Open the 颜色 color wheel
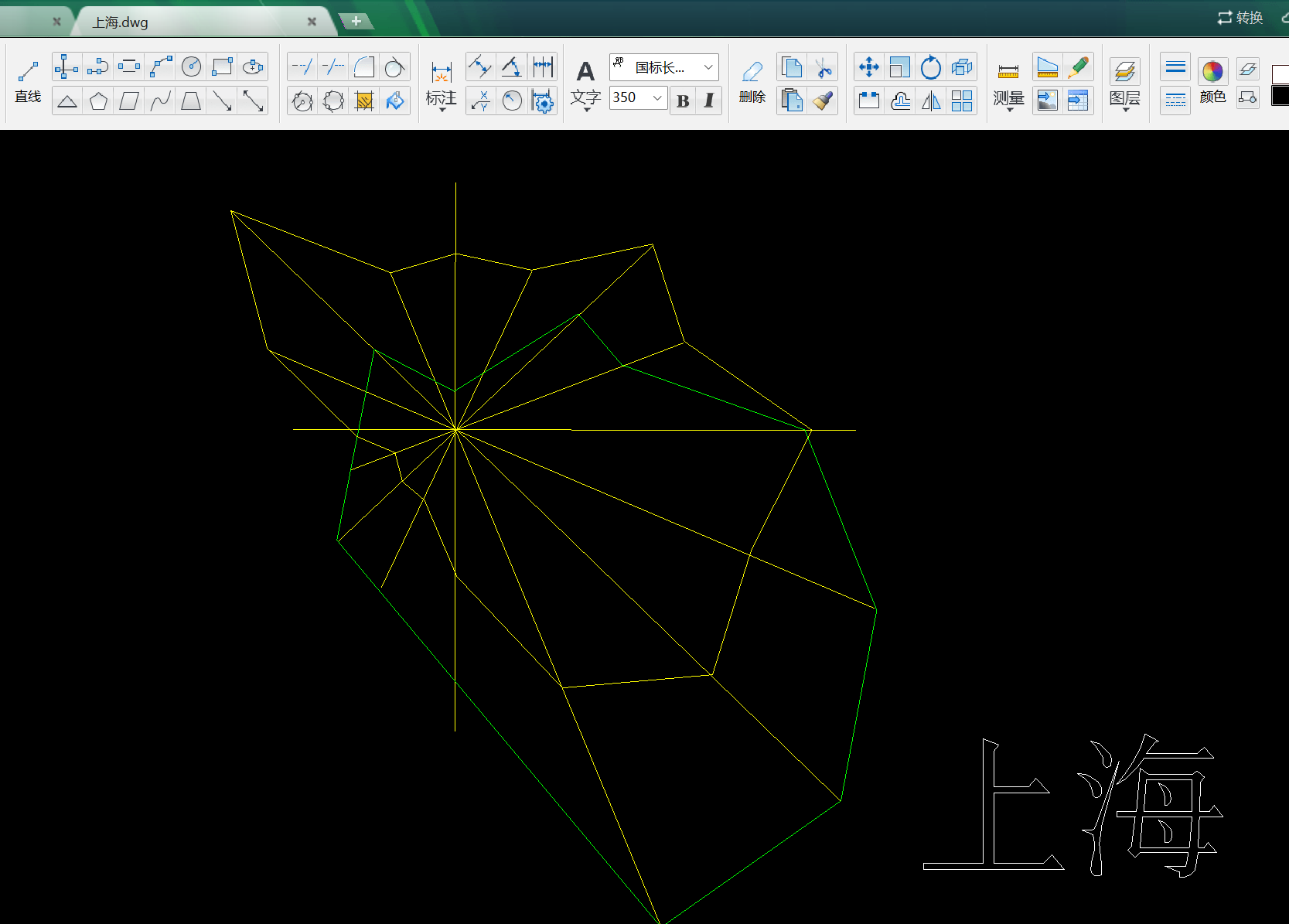Screen dimensions: 1289x924 (x=1212, y=80)
